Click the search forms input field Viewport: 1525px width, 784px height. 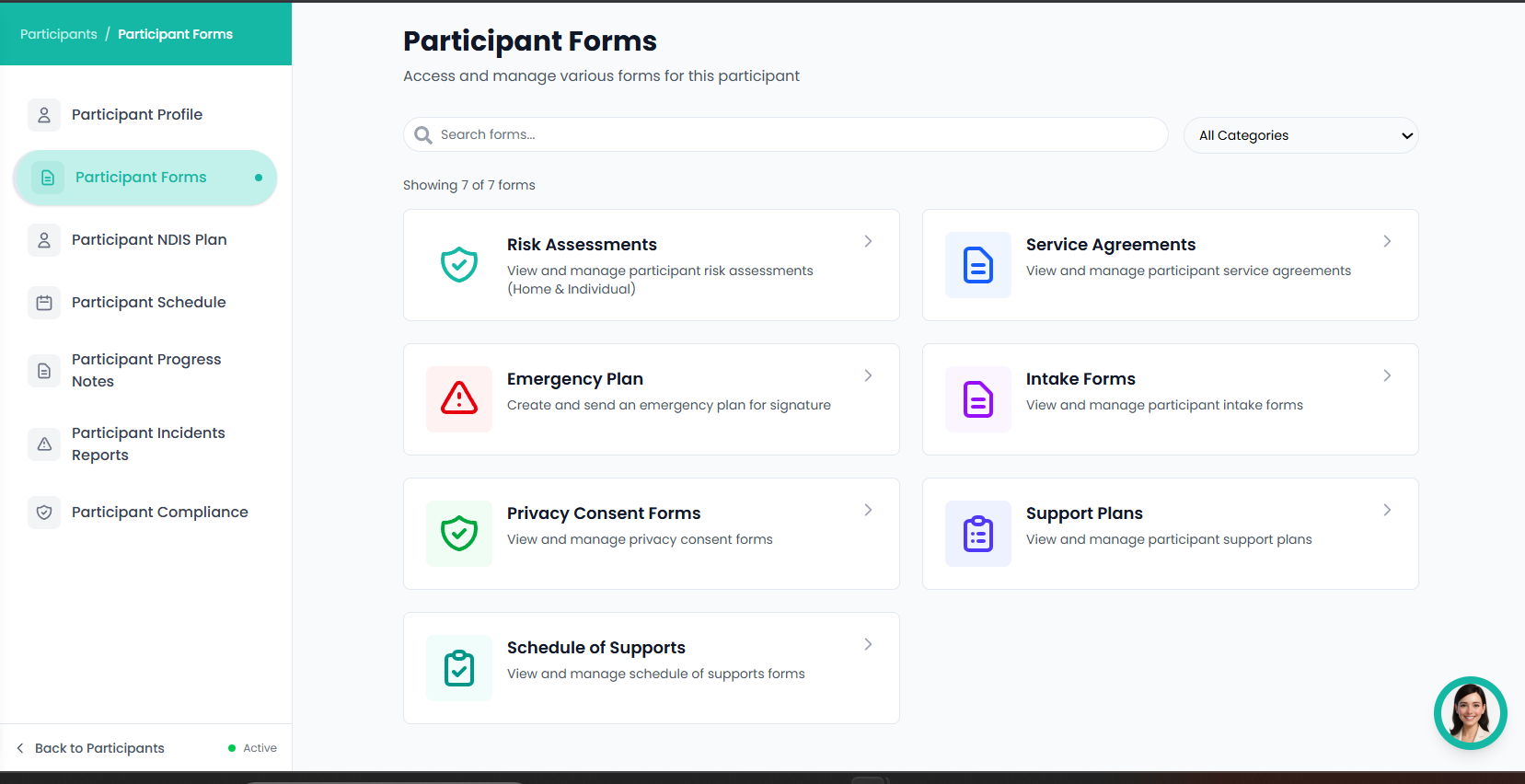coord(784,134)
